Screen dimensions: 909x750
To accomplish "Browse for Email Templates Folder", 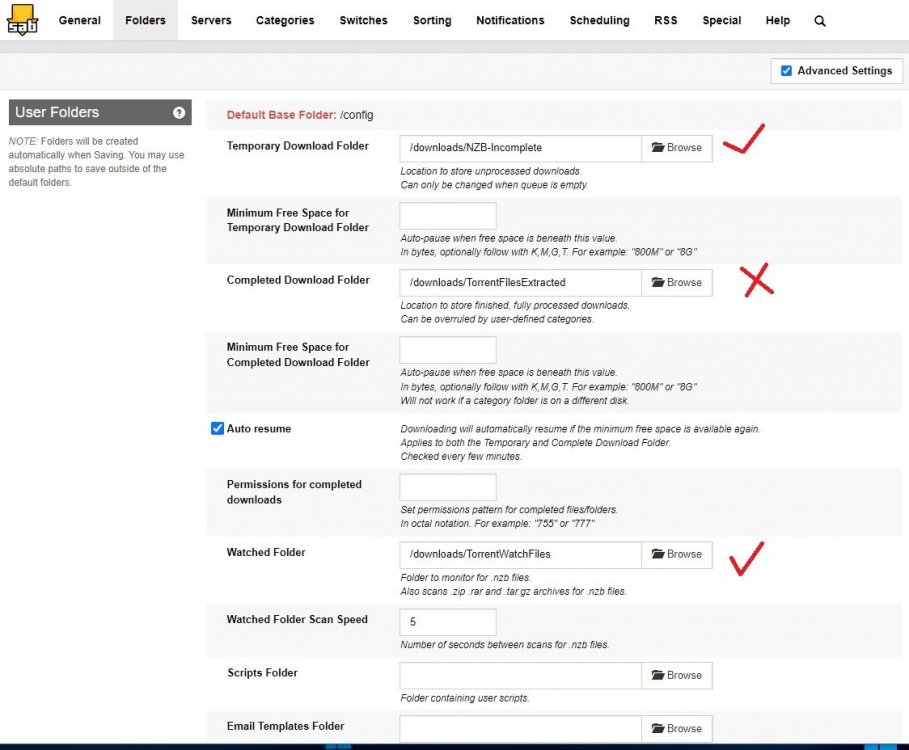I will click(677, 729).
